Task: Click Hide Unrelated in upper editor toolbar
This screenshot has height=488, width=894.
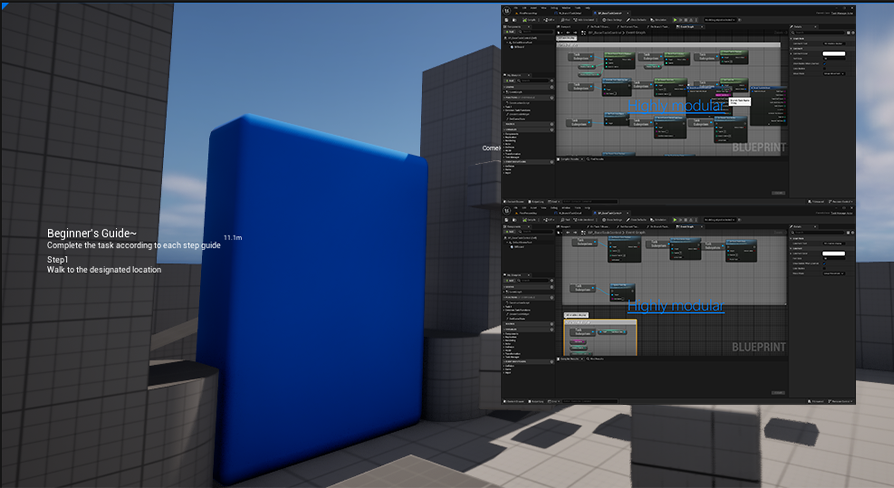Action: pos(584,20)
